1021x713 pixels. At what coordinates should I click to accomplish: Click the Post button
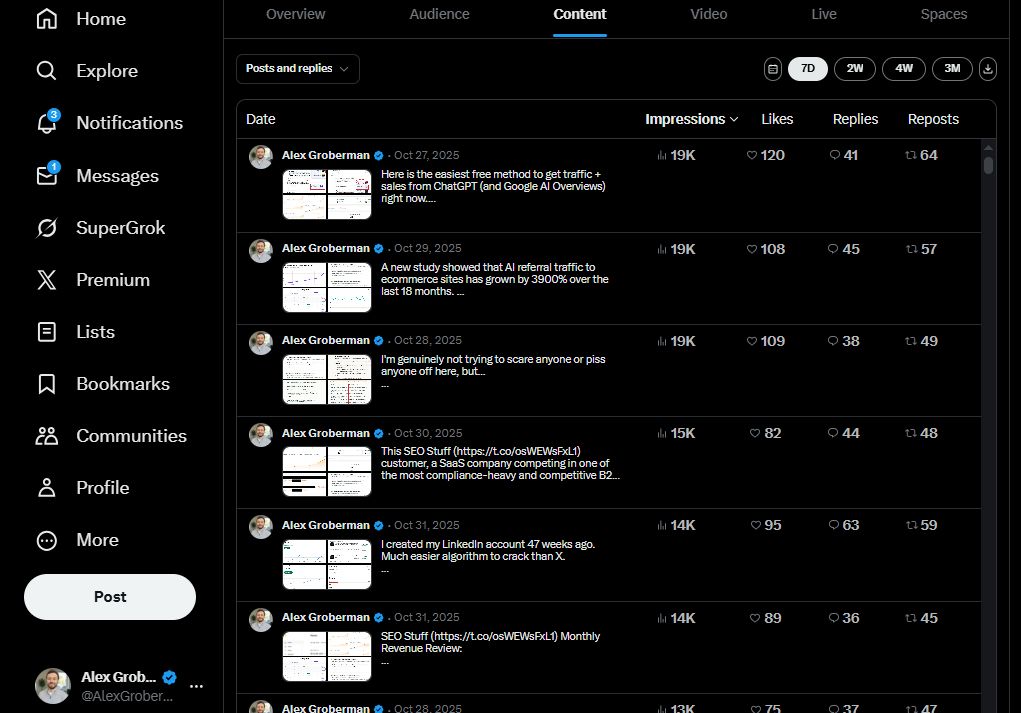point(110,596)
